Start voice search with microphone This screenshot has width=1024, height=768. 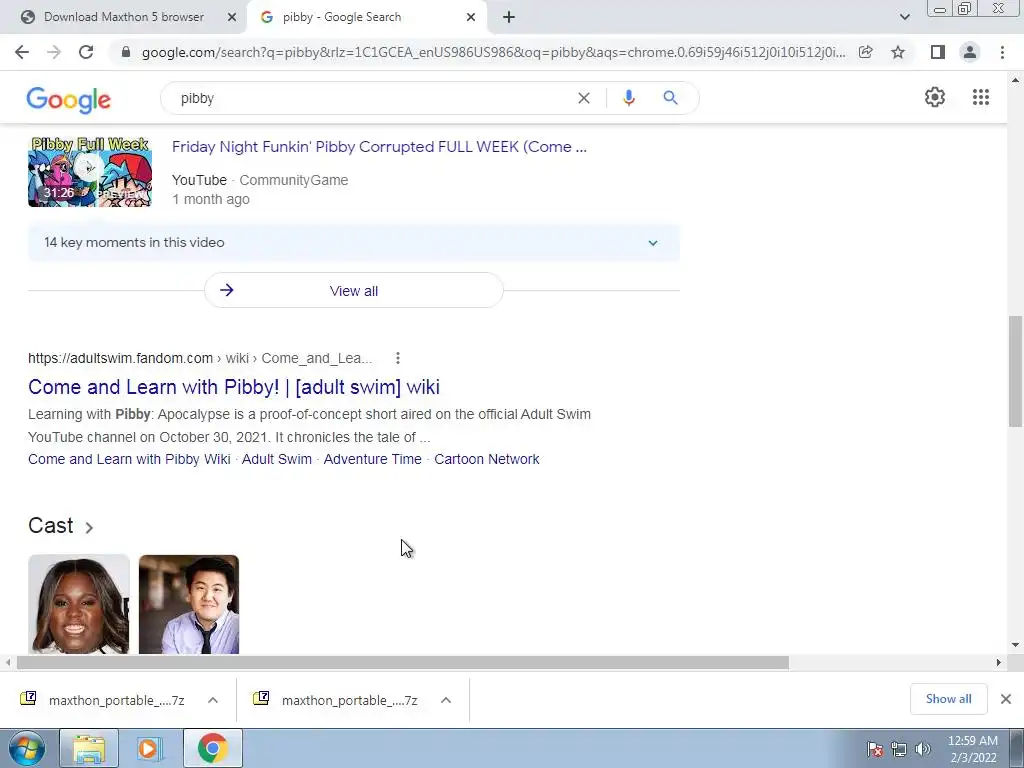[628, 98]
